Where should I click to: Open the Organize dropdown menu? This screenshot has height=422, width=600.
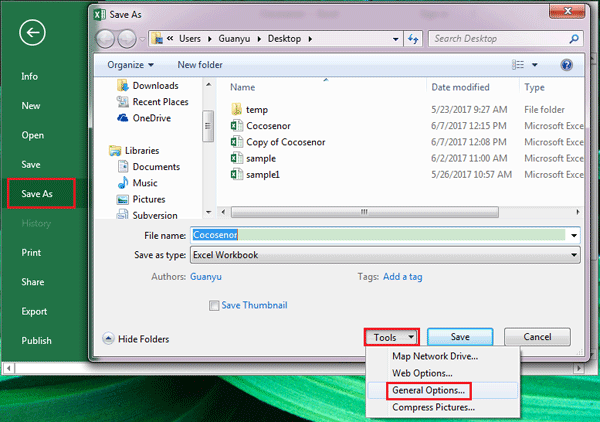(x=131, y=64)
